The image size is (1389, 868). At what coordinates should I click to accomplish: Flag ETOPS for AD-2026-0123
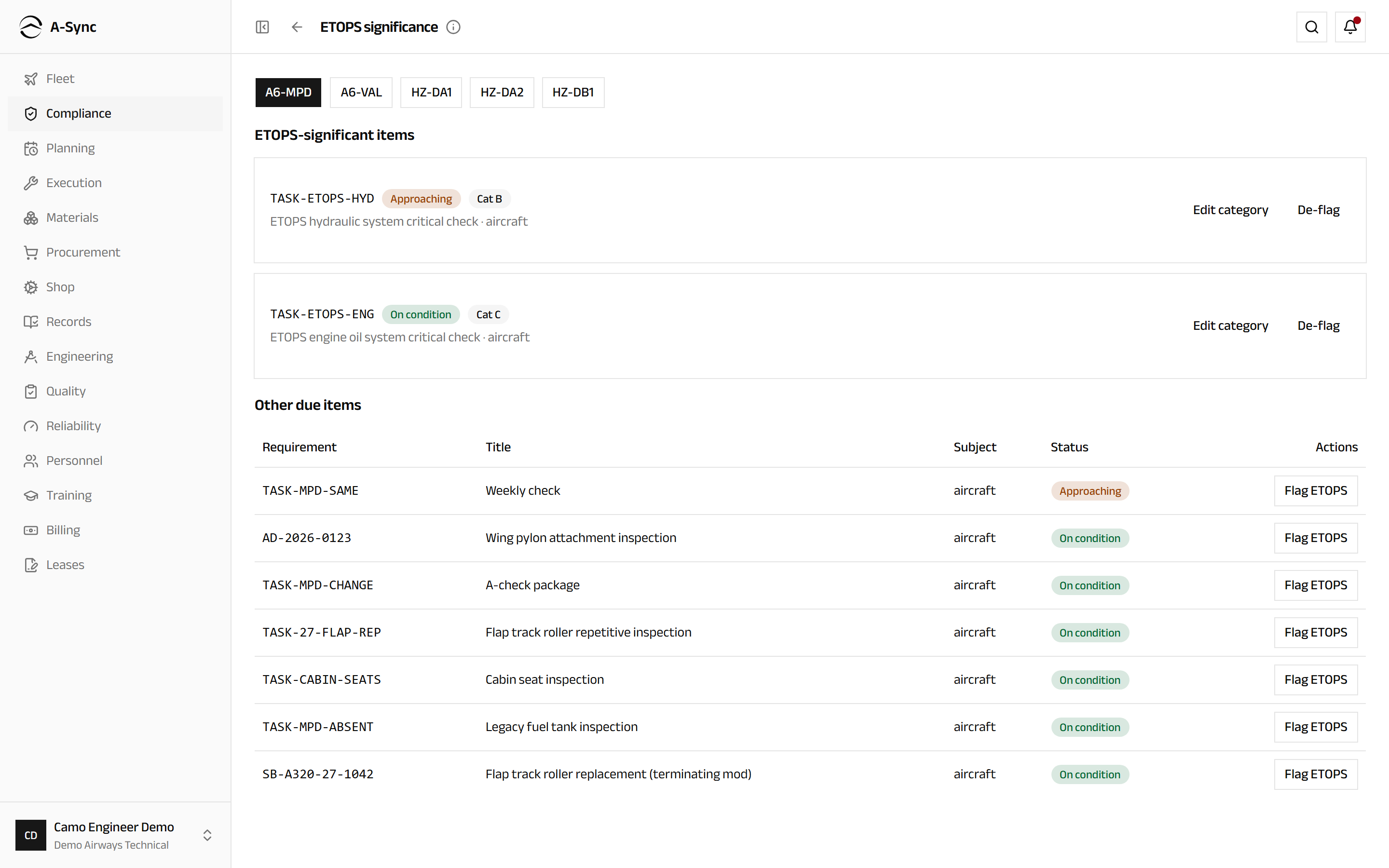[x=1316, y=538]
